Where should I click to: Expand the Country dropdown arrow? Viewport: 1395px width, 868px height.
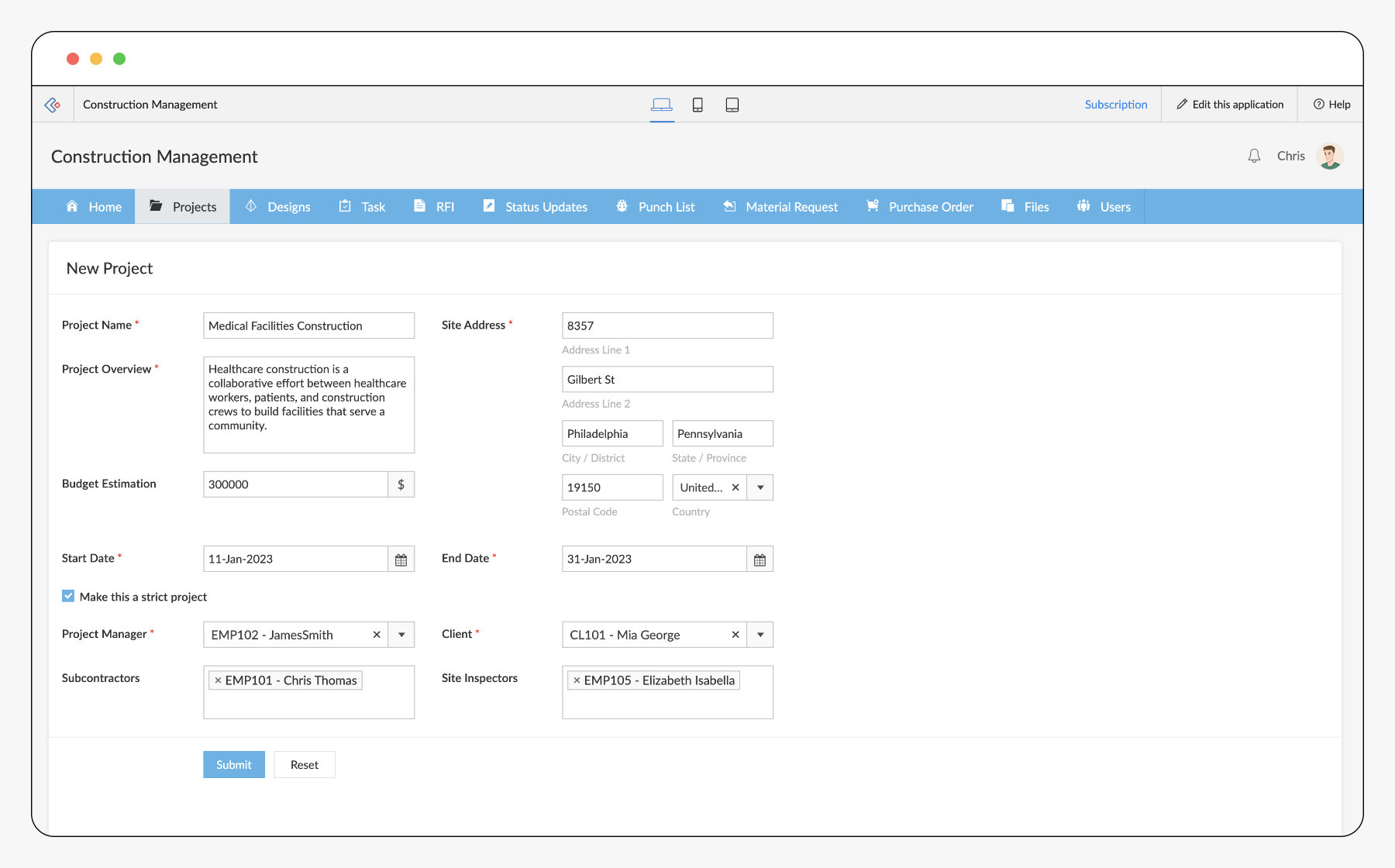click(760, 487)
